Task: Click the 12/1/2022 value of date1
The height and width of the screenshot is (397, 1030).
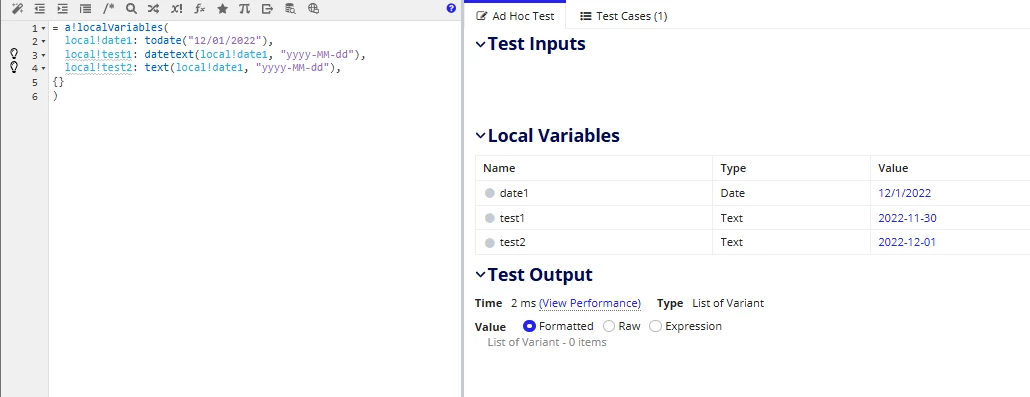Action: pos(905,193)
